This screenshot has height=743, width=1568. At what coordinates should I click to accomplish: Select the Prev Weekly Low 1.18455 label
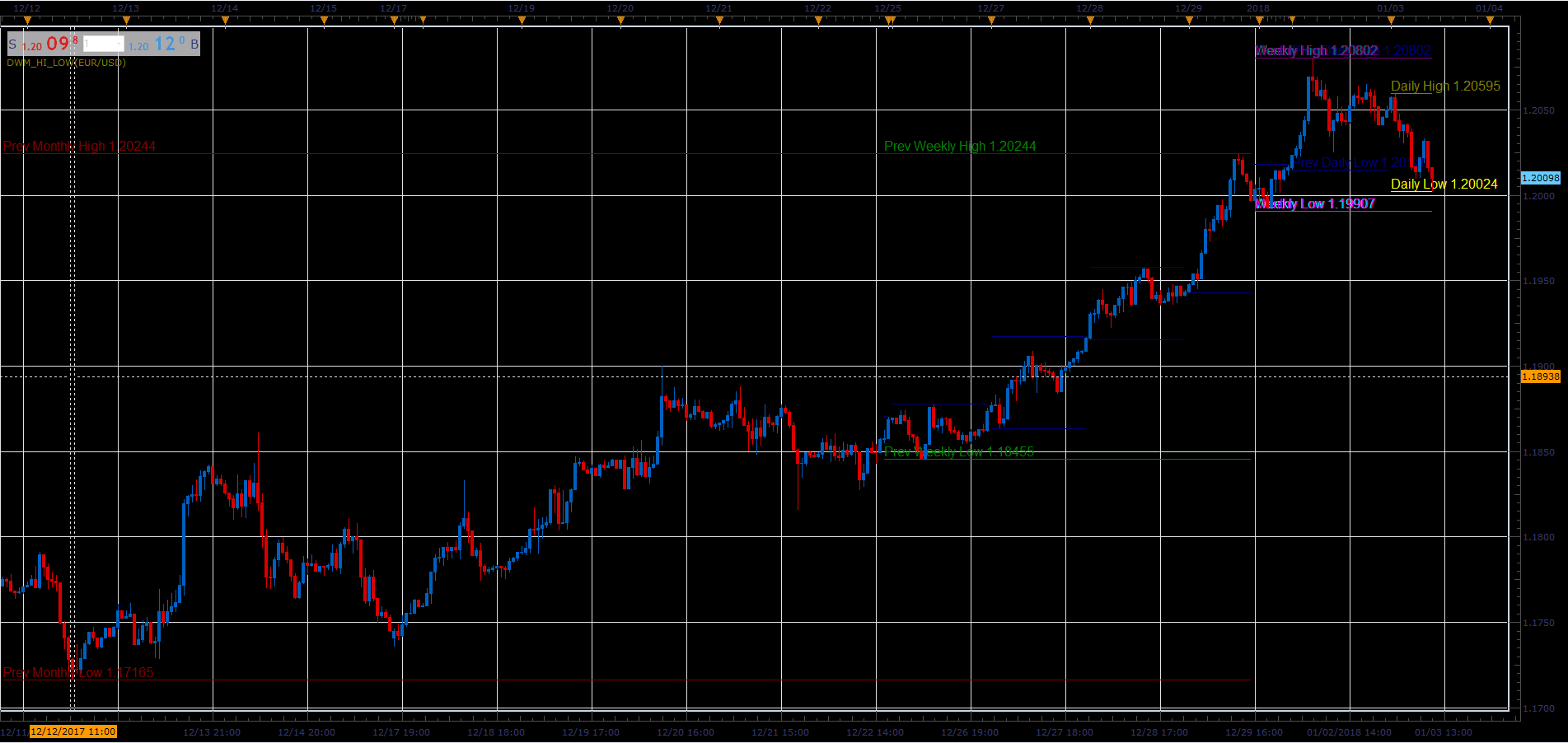coord(958,451)
